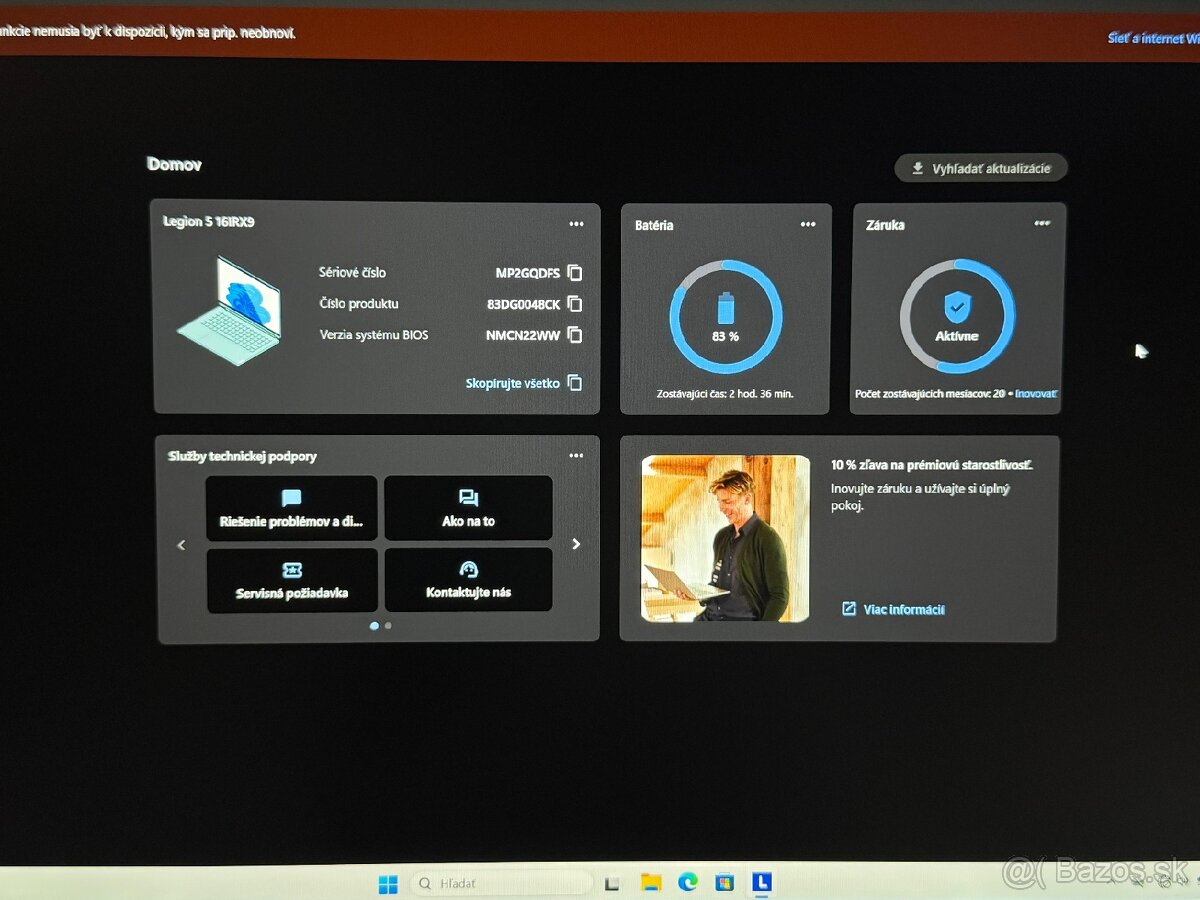The height and width of the screenshot is (900, 1200).
Task: Open the Záruka card three-dot menu
Action: pos(1041,223)
